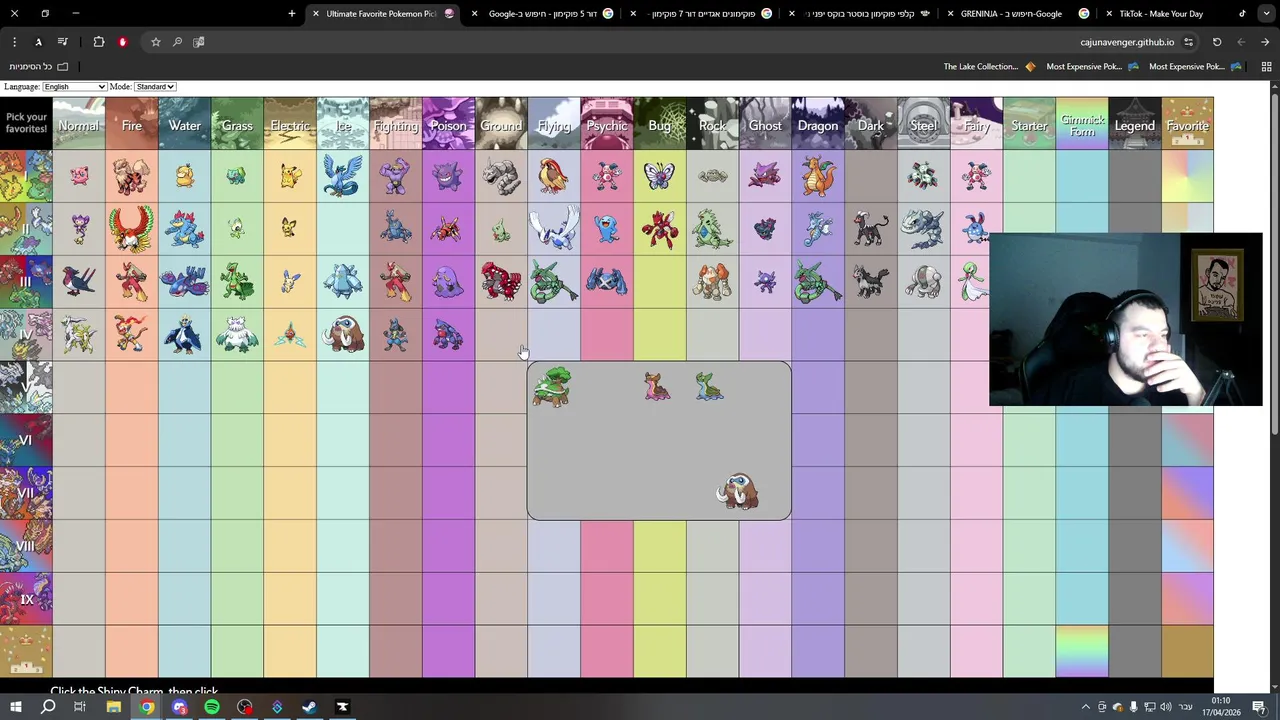The width and height of the screenshot is (1280, 720).
Task: Open a new browser tab
Action: (292, 14)
